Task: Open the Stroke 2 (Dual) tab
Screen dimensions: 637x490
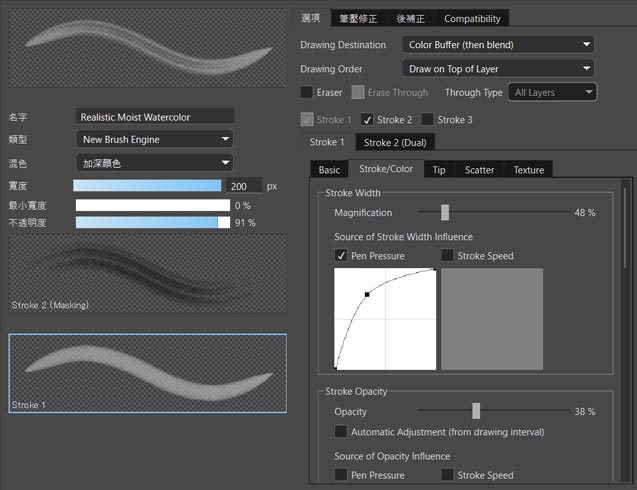Action: click(x=394, y=143)
